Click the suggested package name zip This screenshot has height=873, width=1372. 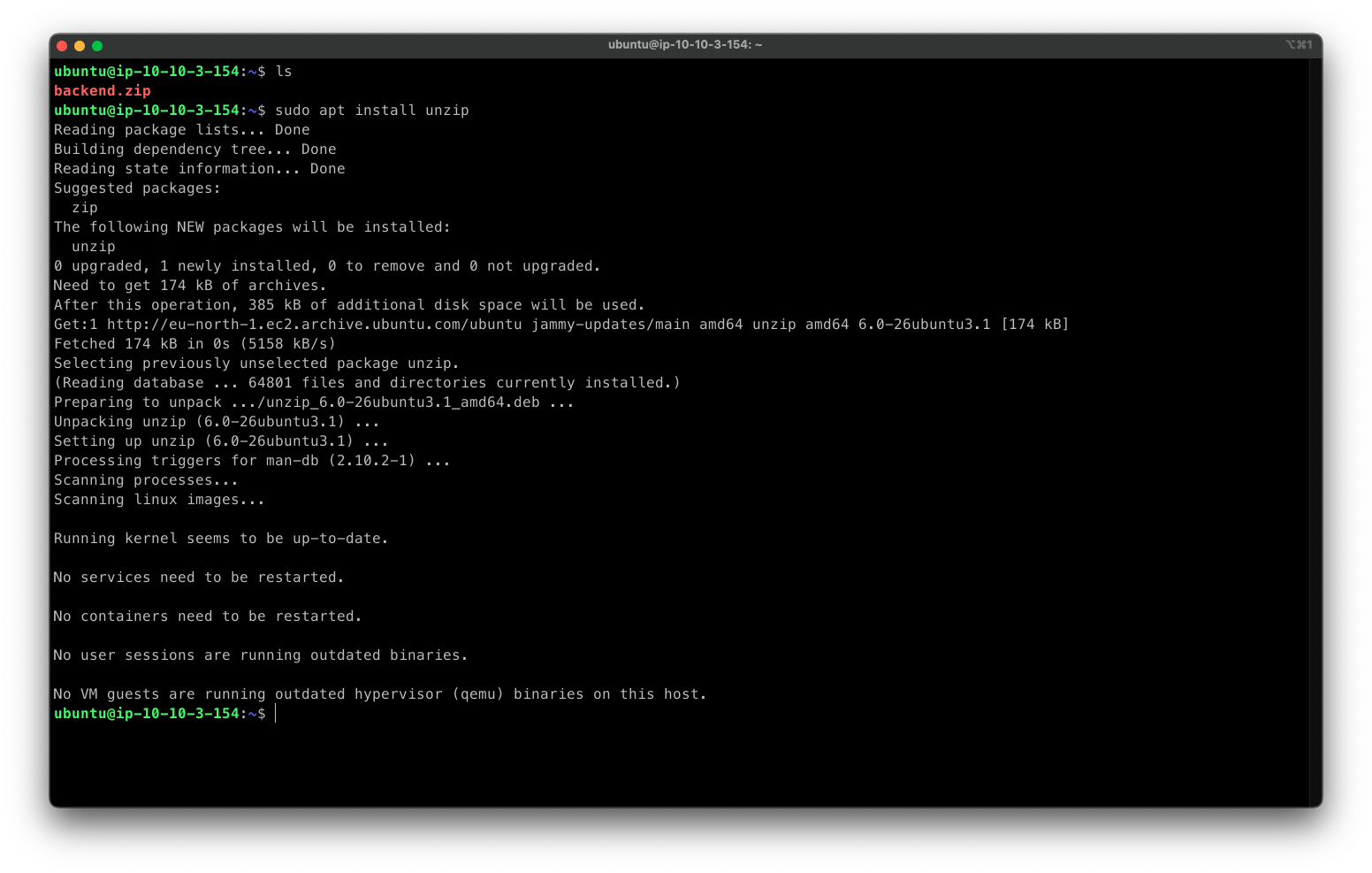(x=84, y=207)
